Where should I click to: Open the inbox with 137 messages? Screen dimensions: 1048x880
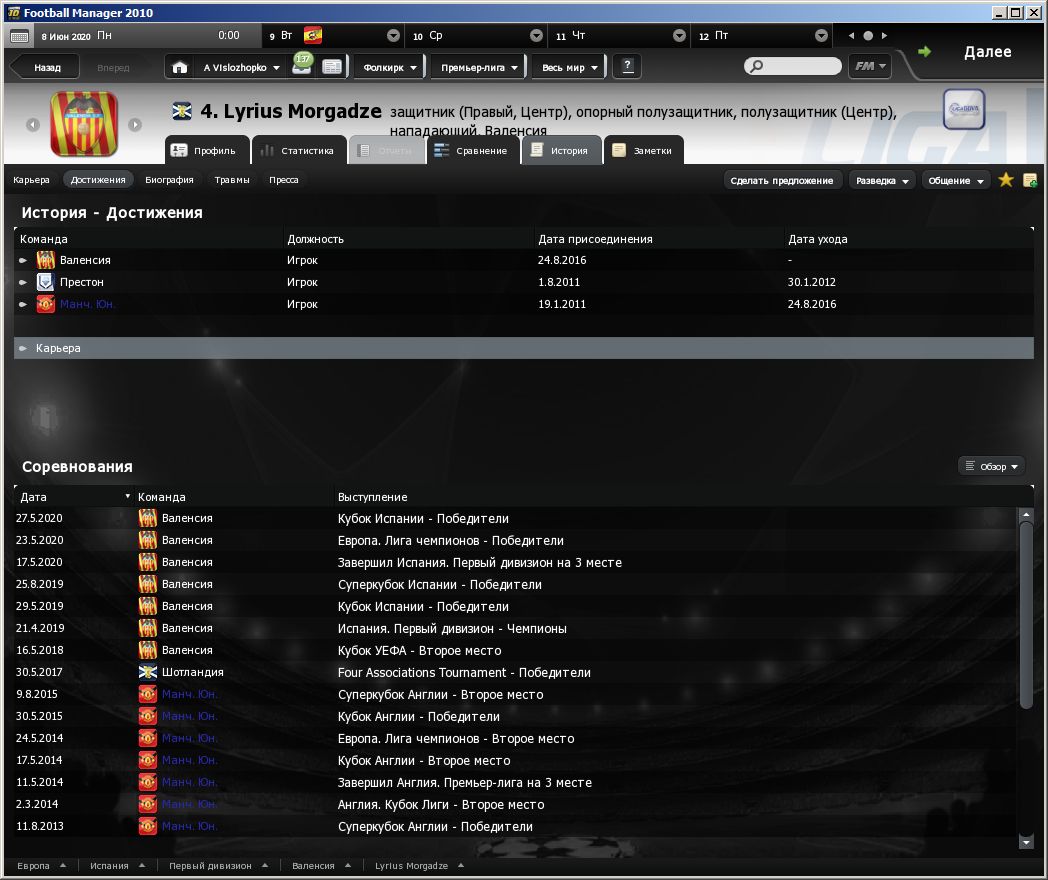click(302, 66)
